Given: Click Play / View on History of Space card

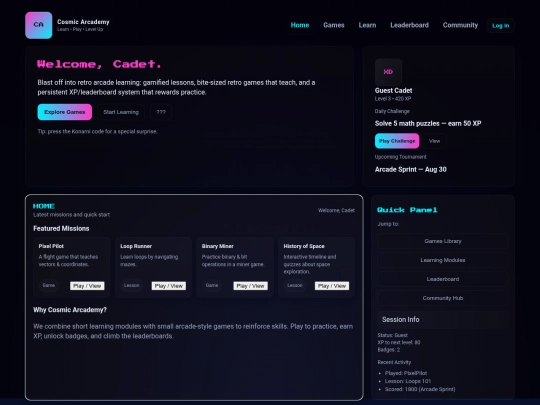Looking at the screenshot, I should point(332,286).
